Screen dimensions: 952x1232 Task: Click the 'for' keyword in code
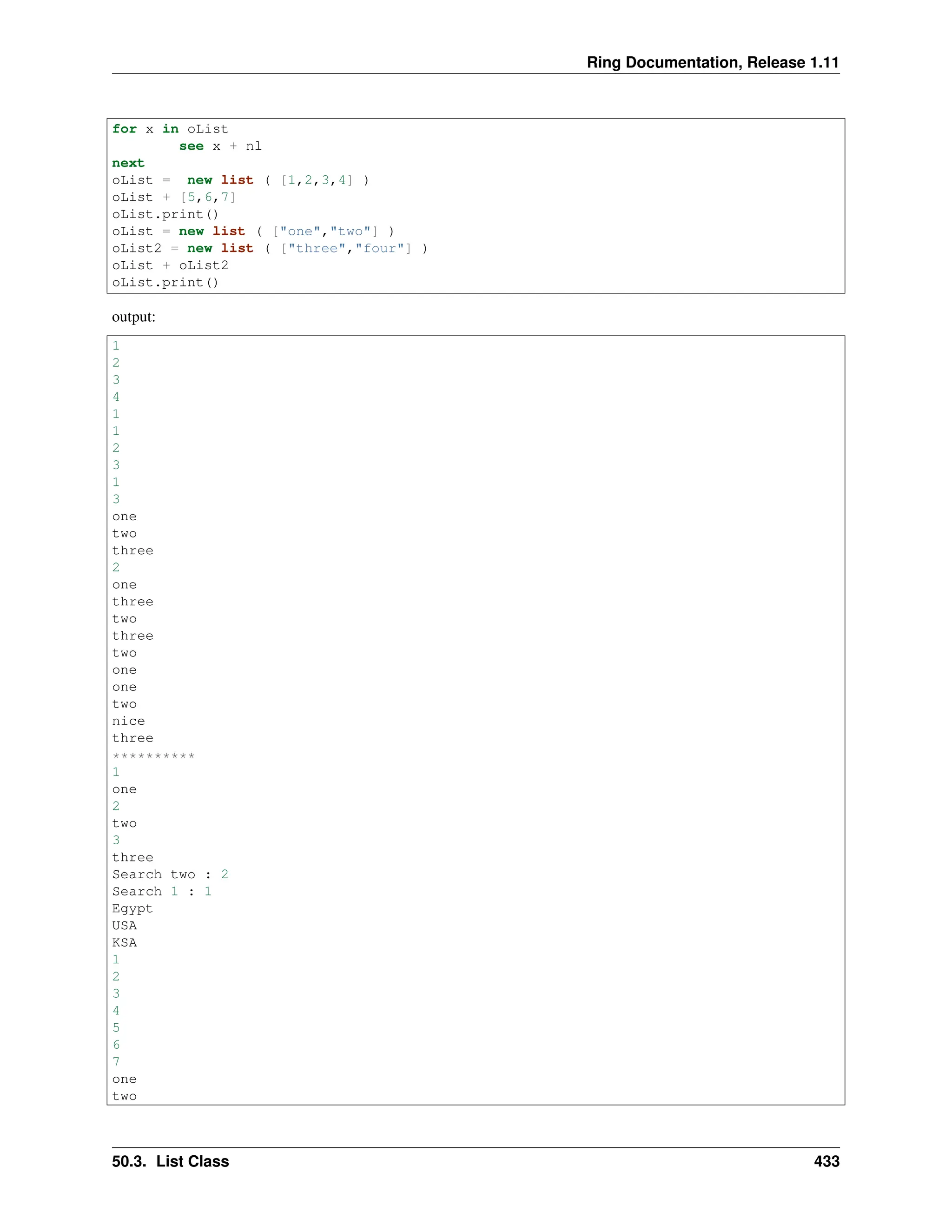(x=124, y=129)
